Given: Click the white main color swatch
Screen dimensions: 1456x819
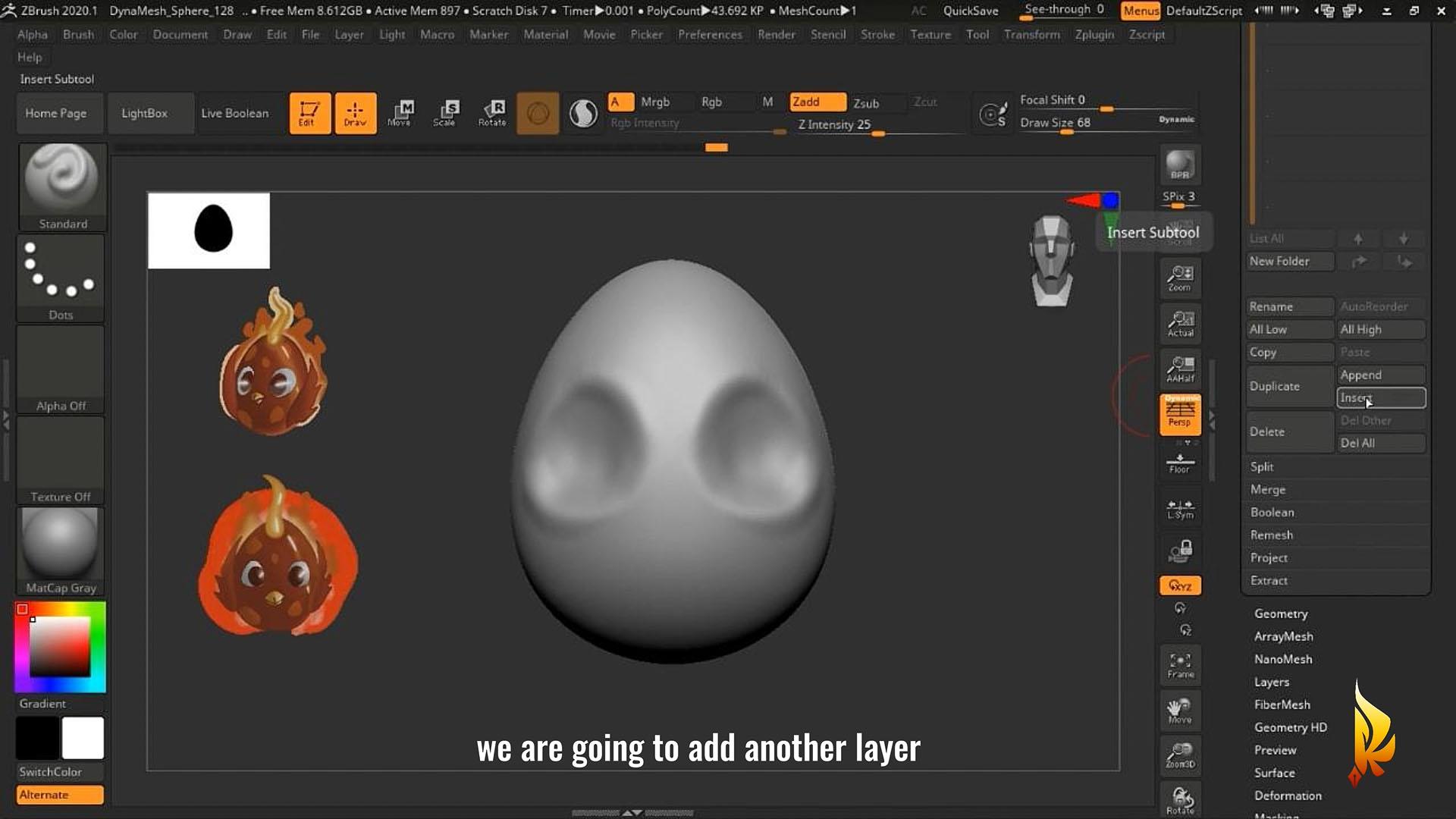Looking at the screenshot, I should [83, 738].
